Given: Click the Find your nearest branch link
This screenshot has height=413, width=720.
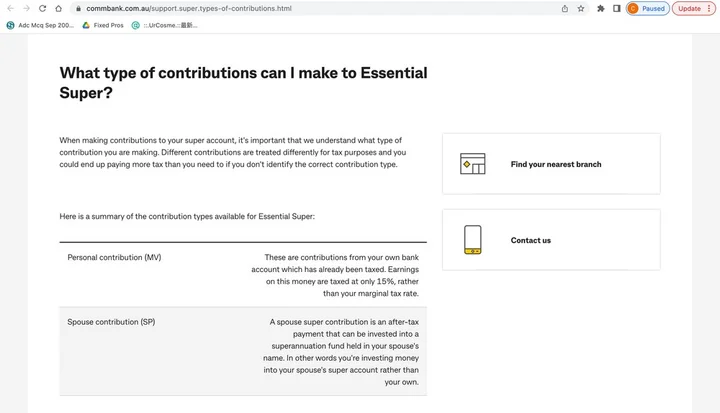Looking at the screenshot, I should 555,164.
